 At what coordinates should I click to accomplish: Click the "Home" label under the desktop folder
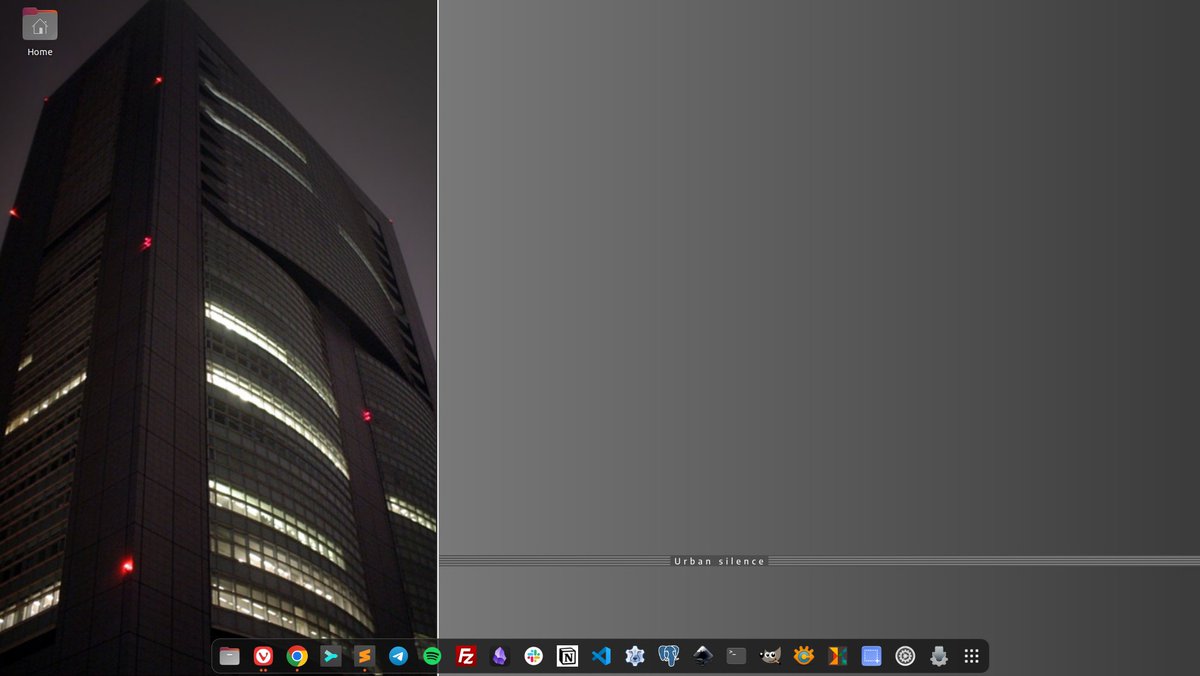[40, 52]
